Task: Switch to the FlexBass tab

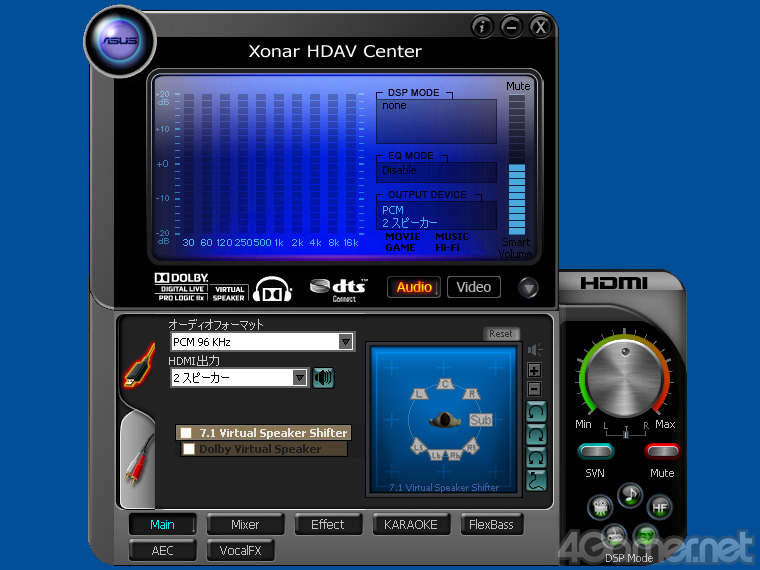Action: tap(491, 524)
